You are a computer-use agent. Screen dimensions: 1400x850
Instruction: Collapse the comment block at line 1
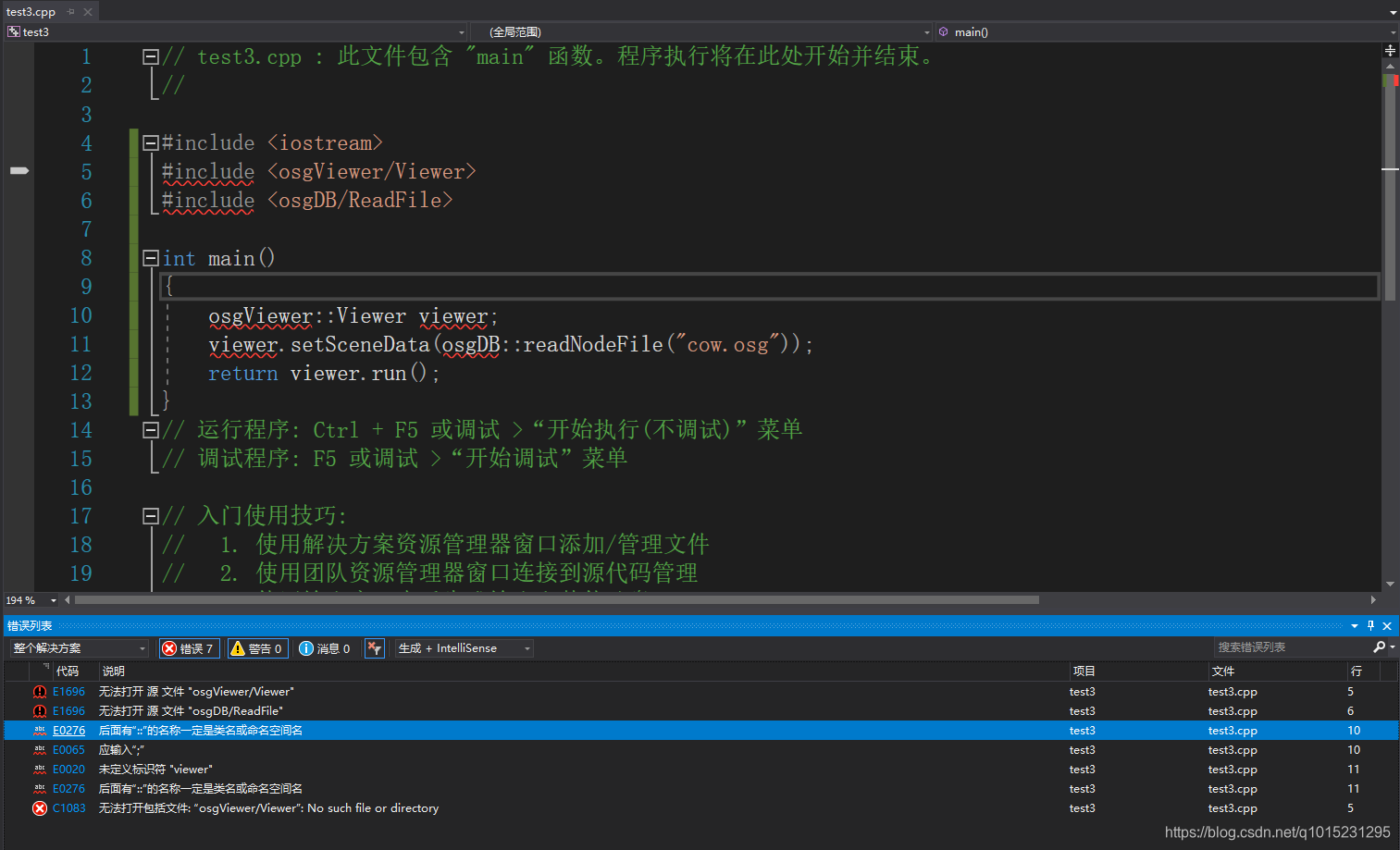150,56
